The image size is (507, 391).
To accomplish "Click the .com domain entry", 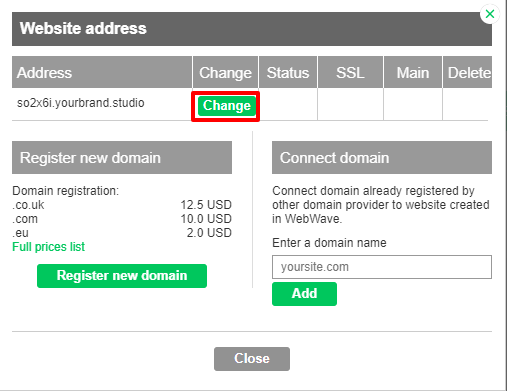I will (25, 219).
